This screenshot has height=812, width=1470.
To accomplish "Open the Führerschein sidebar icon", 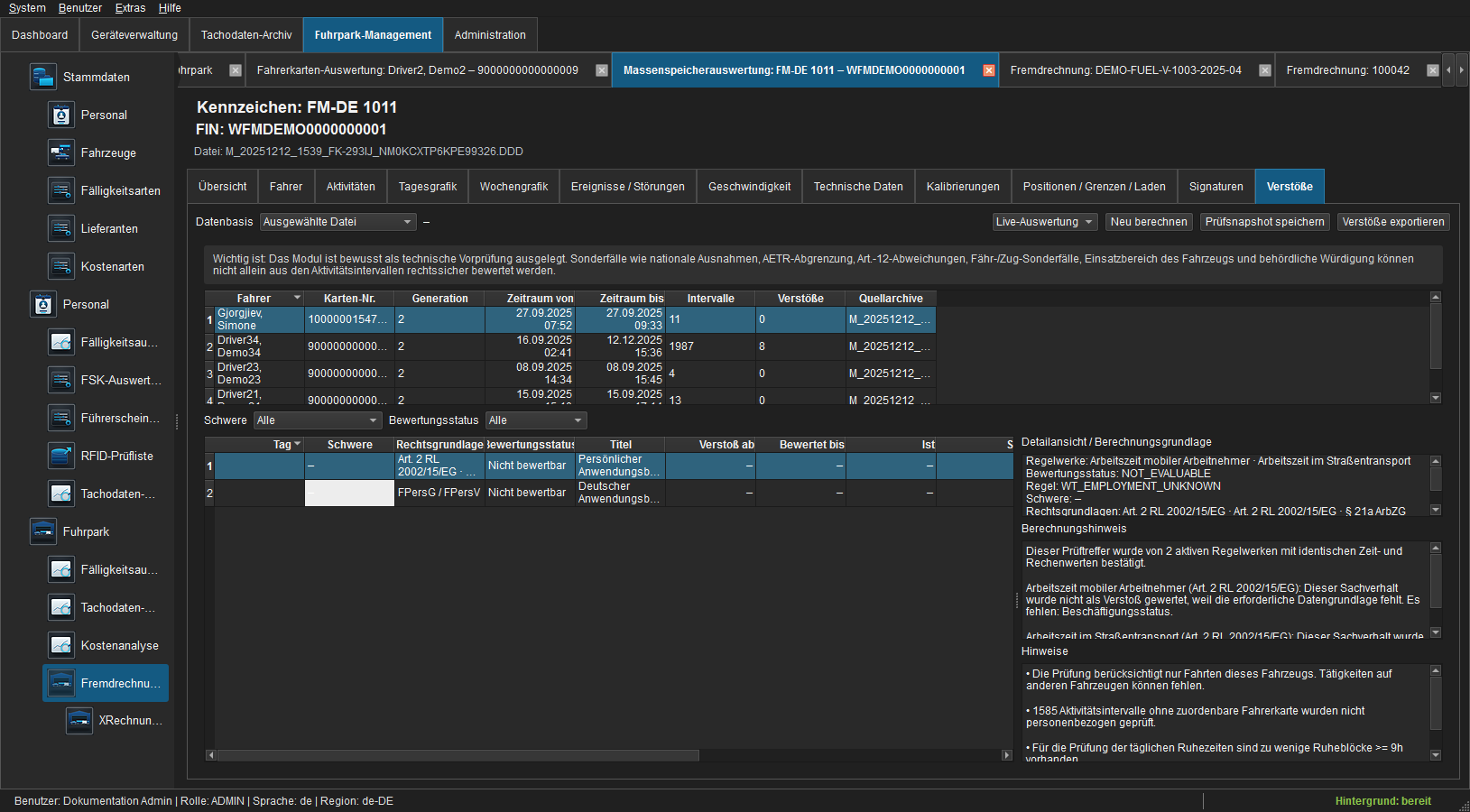I will tap(60, 418).
